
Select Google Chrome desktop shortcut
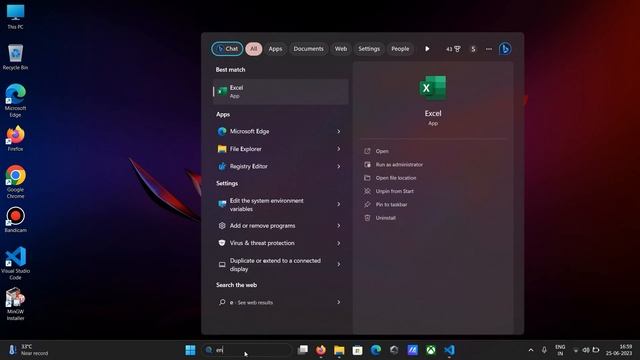(x=16, y=182)
